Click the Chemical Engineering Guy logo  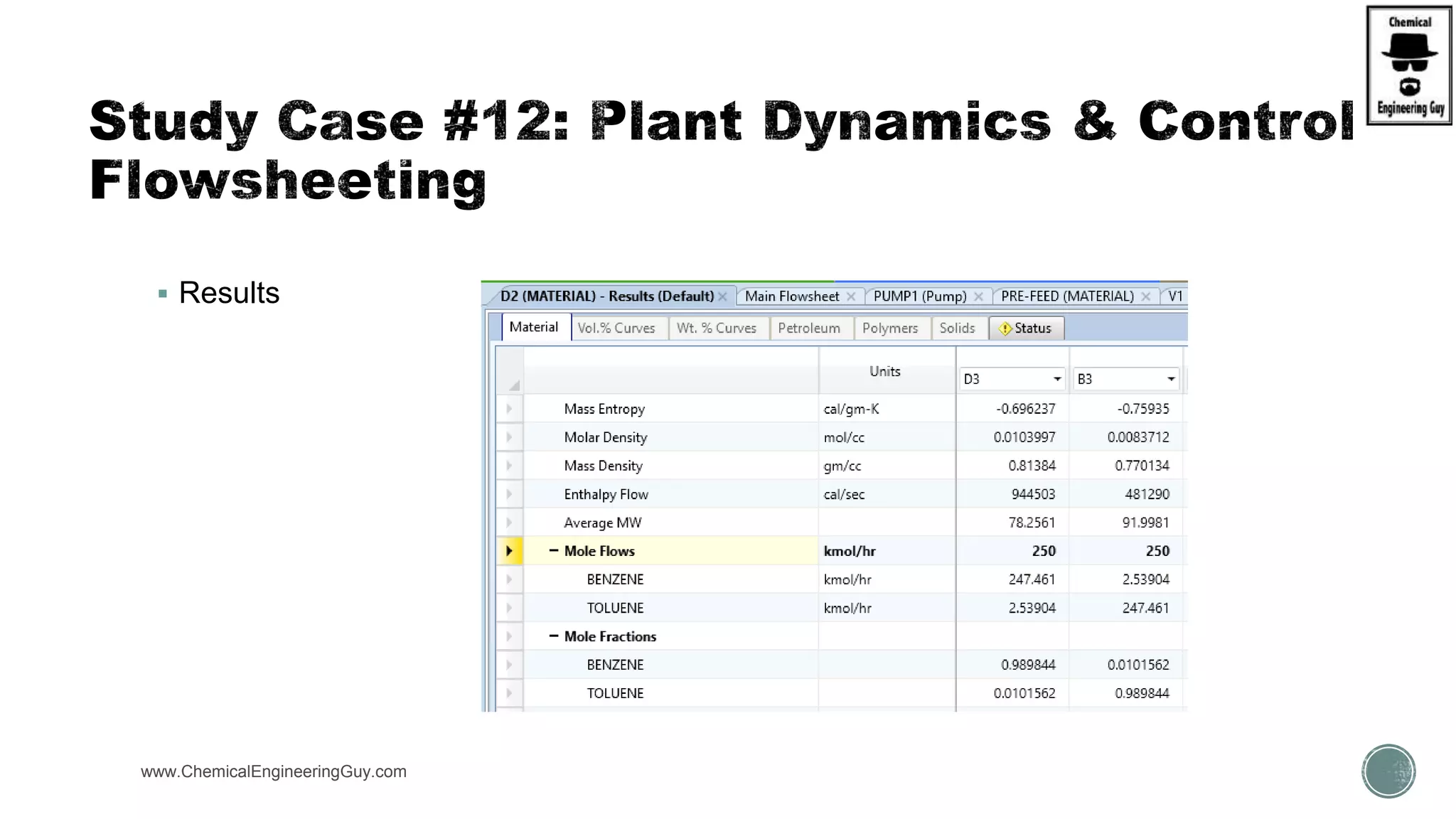point(1408,65)
